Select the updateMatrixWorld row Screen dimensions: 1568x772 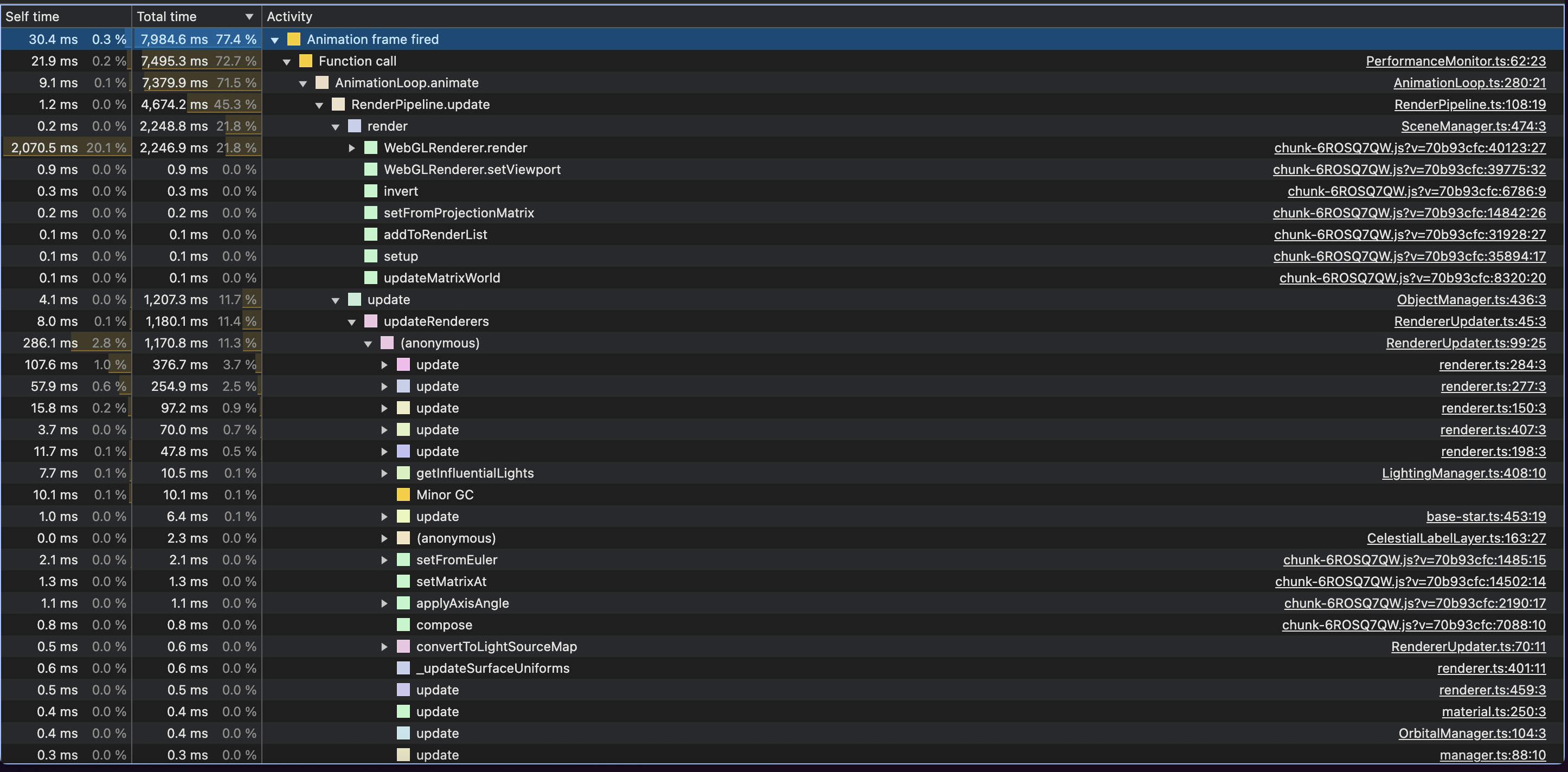pos(783,278)
